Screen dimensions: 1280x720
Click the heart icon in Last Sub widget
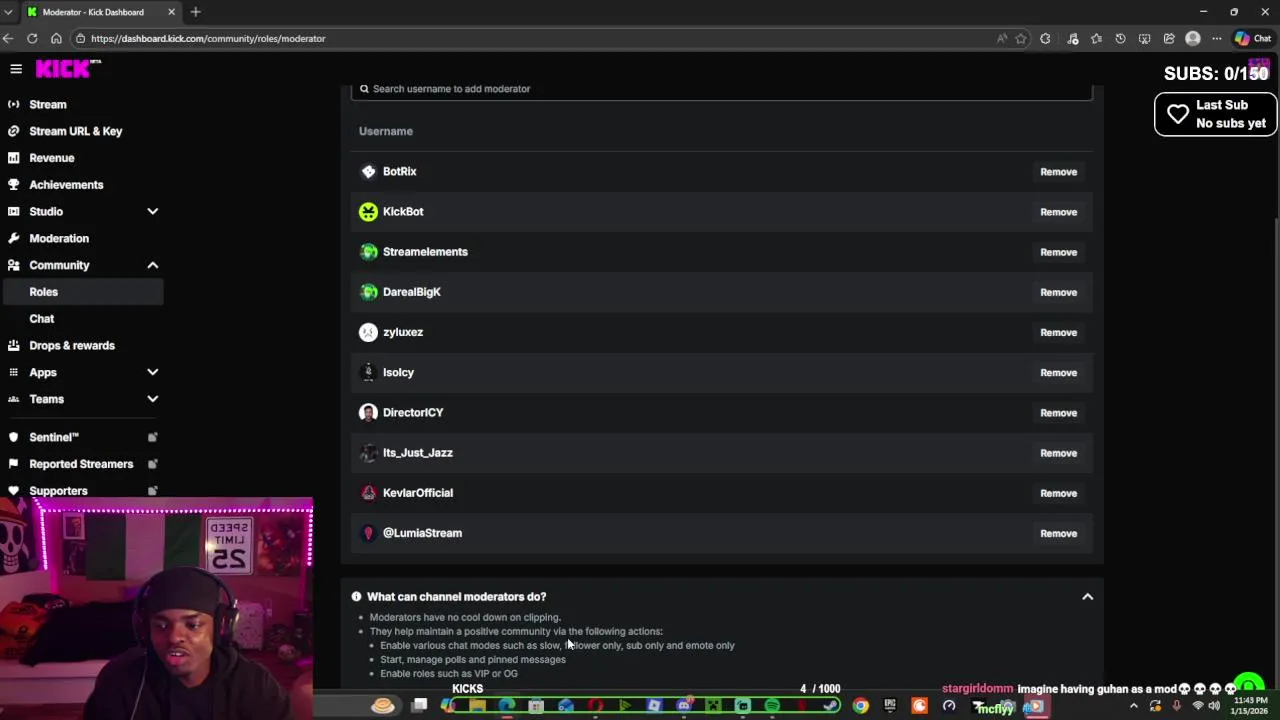1178,114
